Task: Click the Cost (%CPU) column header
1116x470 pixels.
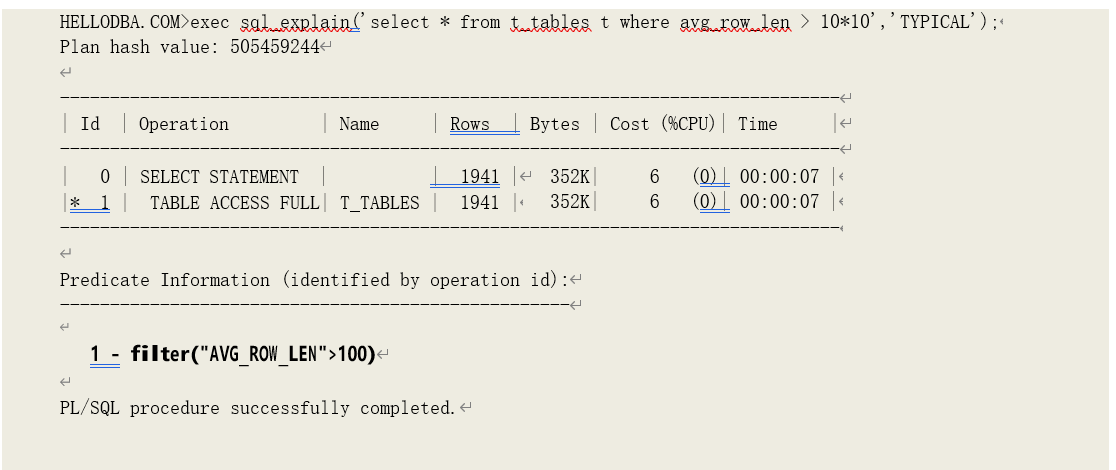Action: click(x=662, y=124)
